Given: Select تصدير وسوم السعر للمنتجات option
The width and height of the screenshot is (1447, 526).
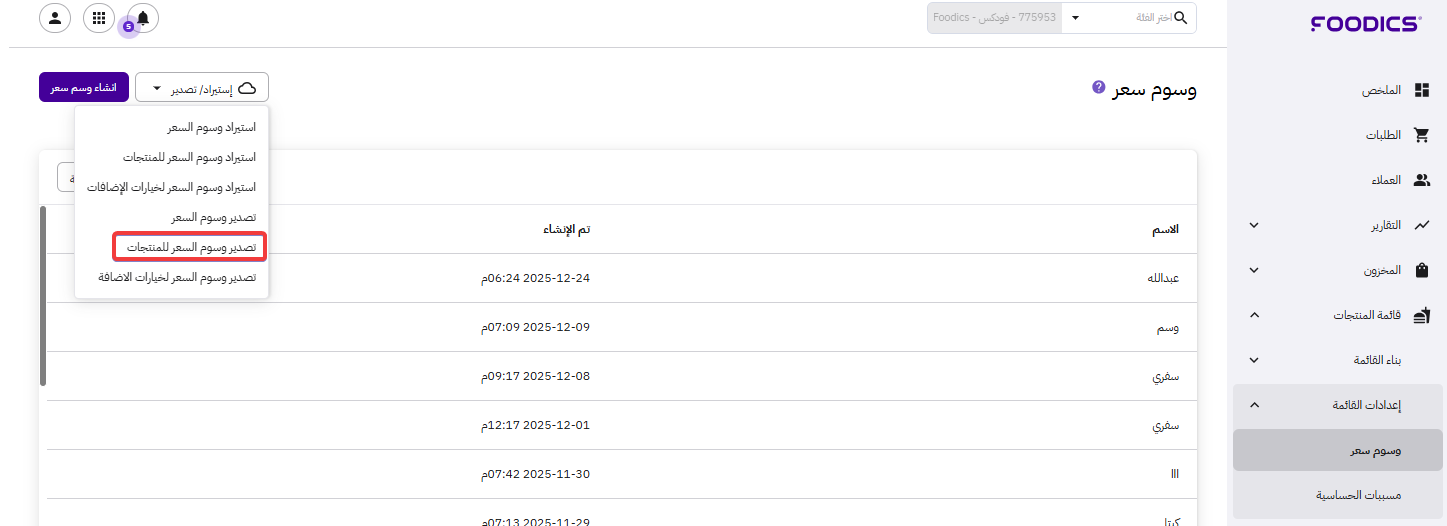Looking at the screenshot, I should click(190, 247).
